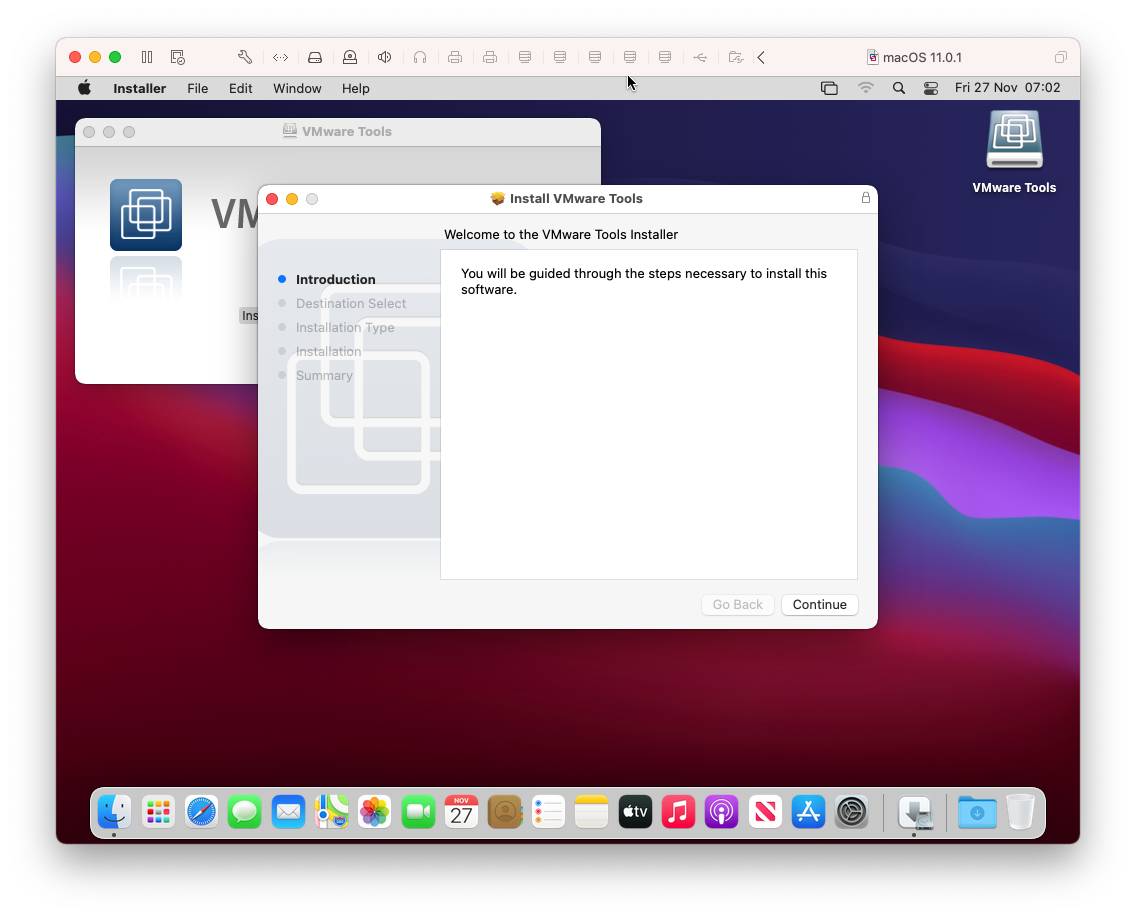Screen dimensions: 1136x918
Task: Click the Continue button in the installer
Action: (x=819, y=604)
